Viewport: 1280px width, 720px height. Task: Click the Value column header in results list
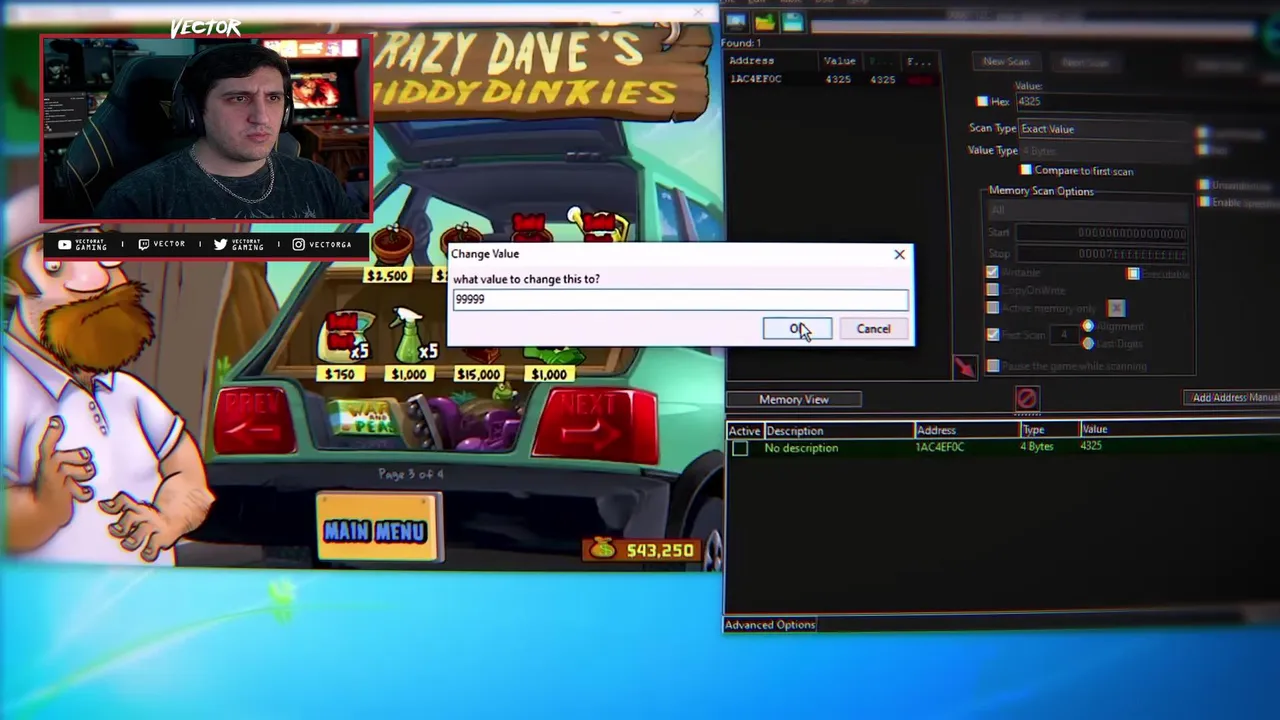pyautogui.click(x=842, y=61)
